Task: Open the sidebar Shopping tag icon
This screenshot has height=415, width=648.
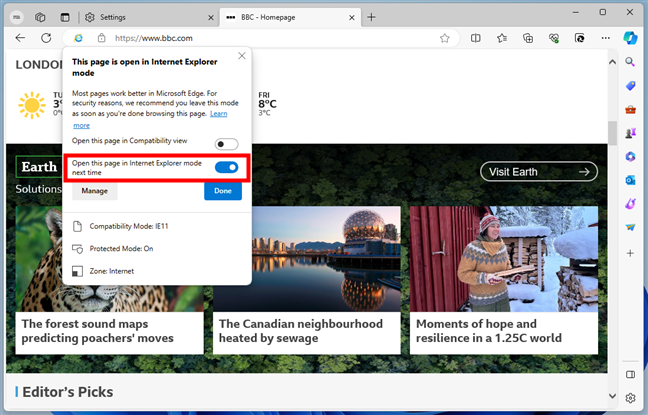Action: (x=630, y=86)
